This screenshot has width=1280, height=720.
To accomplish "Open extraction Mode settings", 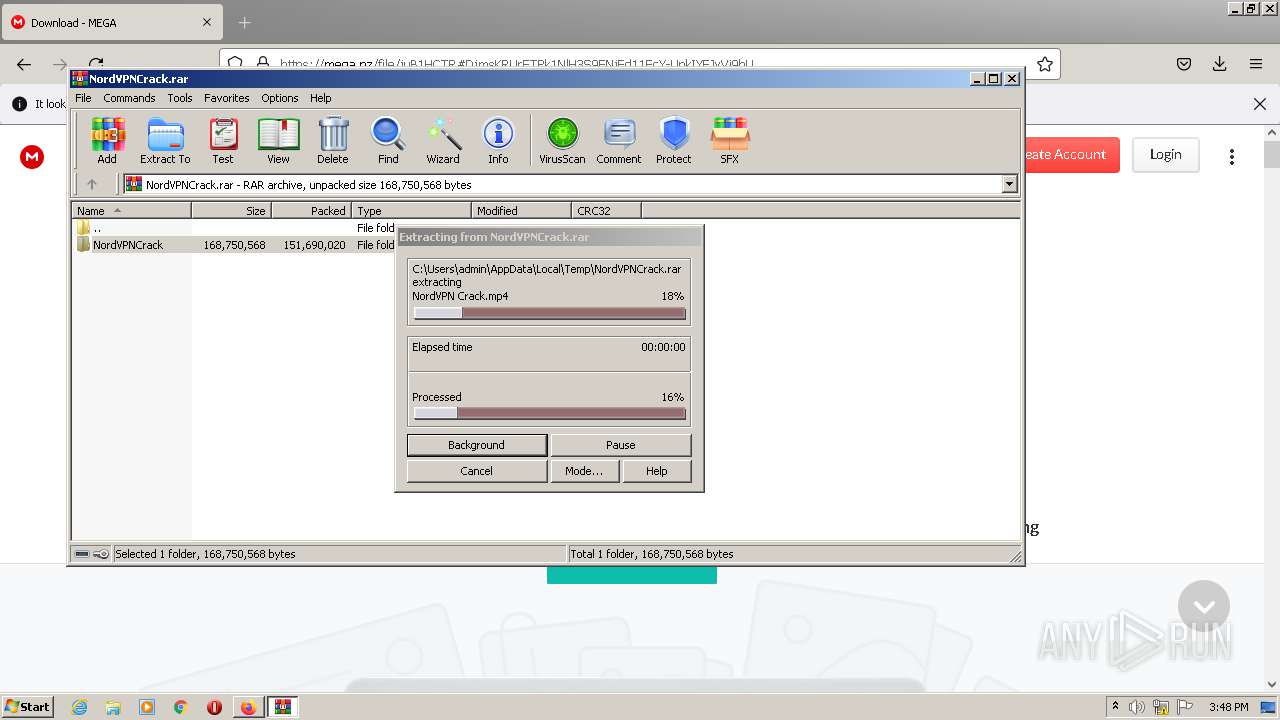I will 584,471.
